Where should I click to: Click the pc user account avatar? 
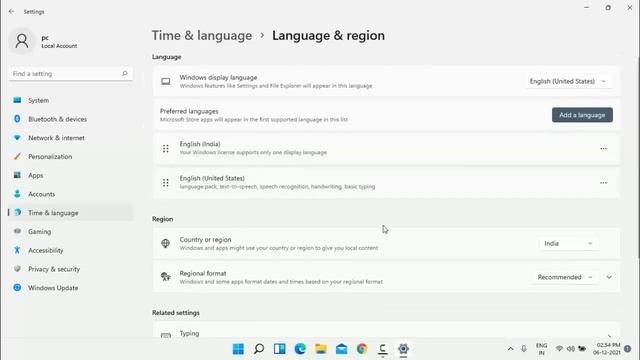tap(22, 41)
